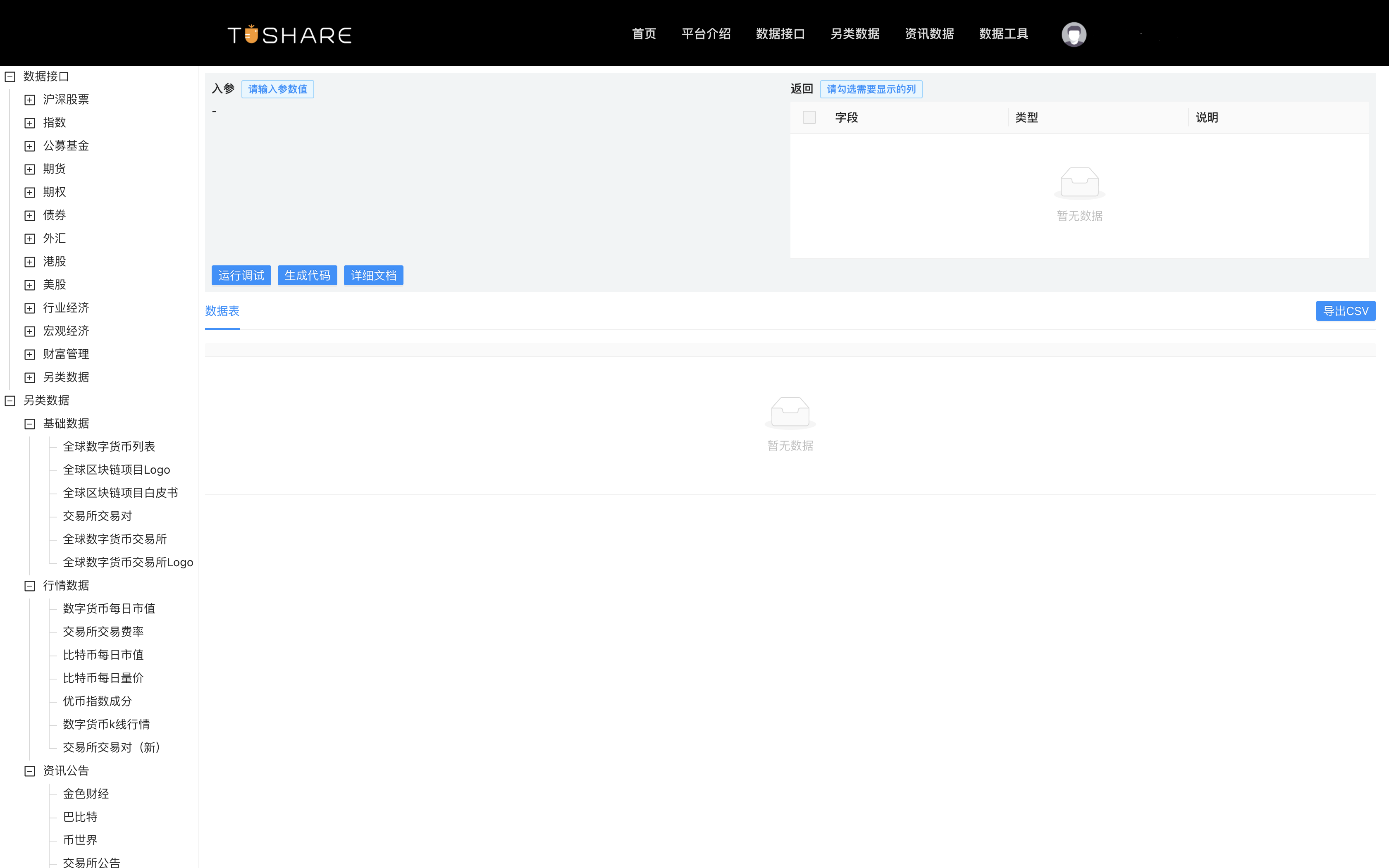Image resolution: width=1389 pixels, height=868 pixels.
Task: Collapse the 数据接口 tree section
Action: (x=10, y=76)
